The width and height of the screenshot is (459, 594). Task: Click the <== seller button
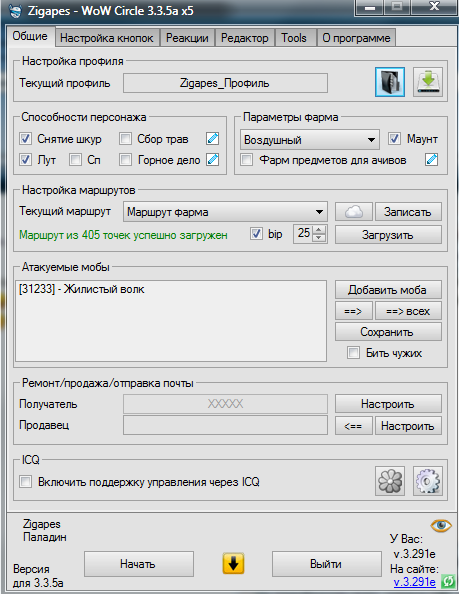click(x=354, y=426)
